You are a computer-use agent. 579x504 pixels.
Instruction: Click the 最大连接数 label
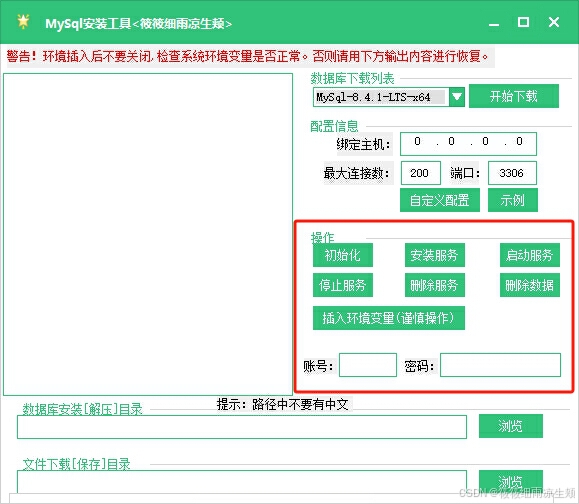point(357,173)
